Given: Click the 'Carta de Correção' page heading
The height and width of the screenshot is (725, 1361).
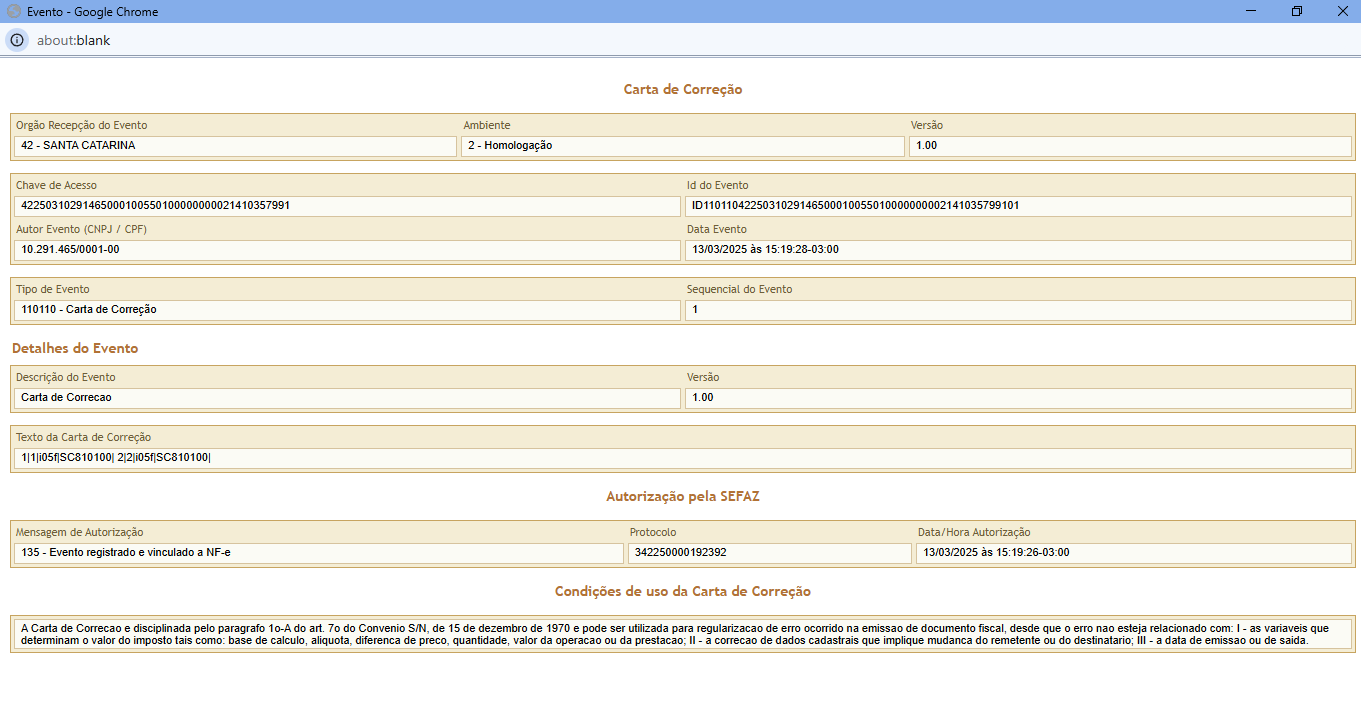Looking at the screenshot, I should click(x=683, y=89).
